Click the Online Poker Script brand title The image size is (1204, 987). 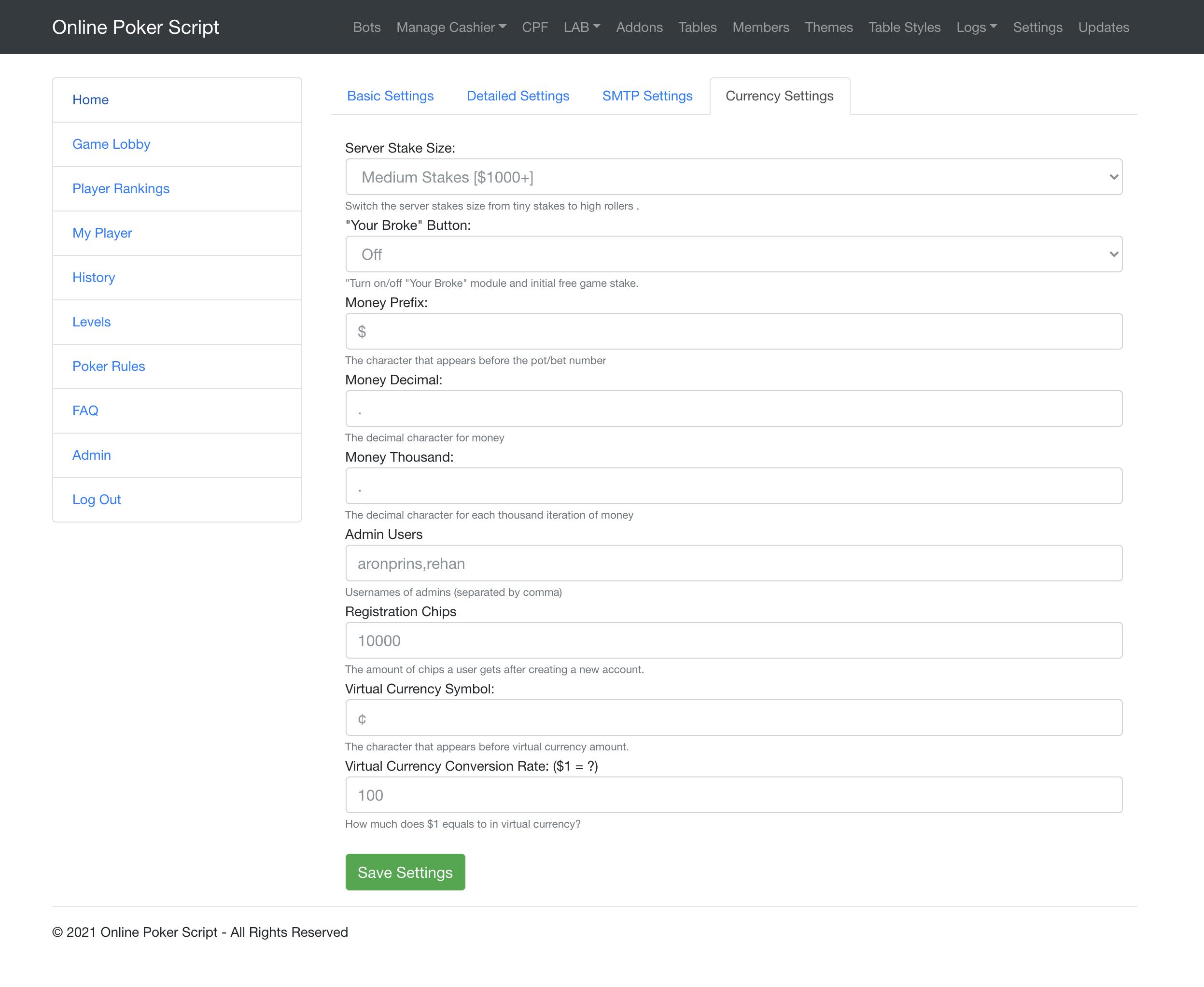click(135, 28)
